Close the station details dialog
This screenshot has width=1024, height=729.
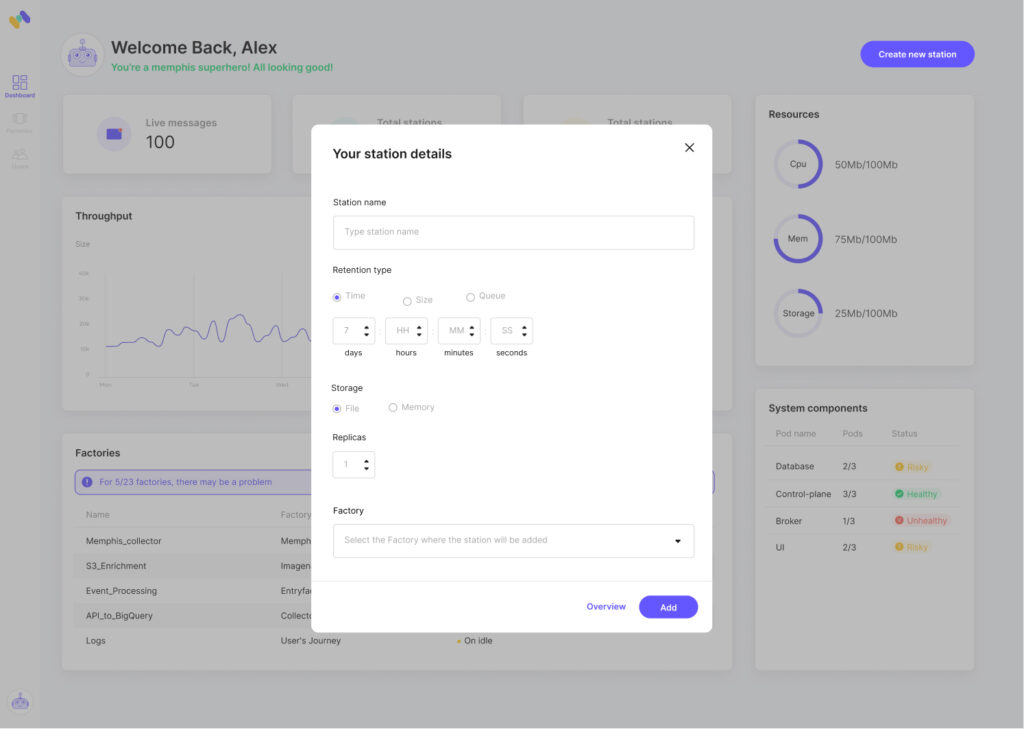click(689, 148)
